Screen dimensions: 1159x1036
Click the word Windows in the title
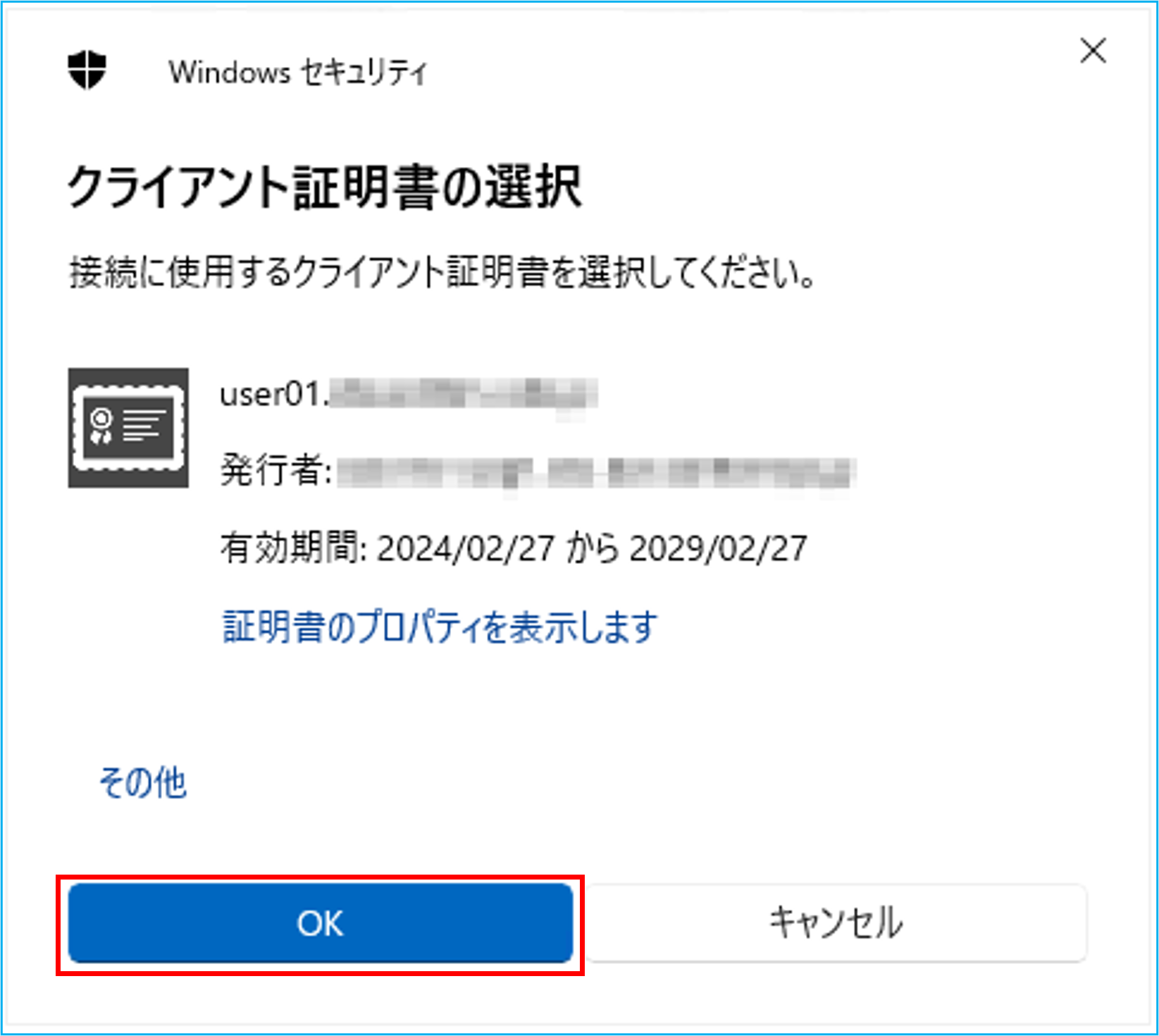[x=230, y=72]
